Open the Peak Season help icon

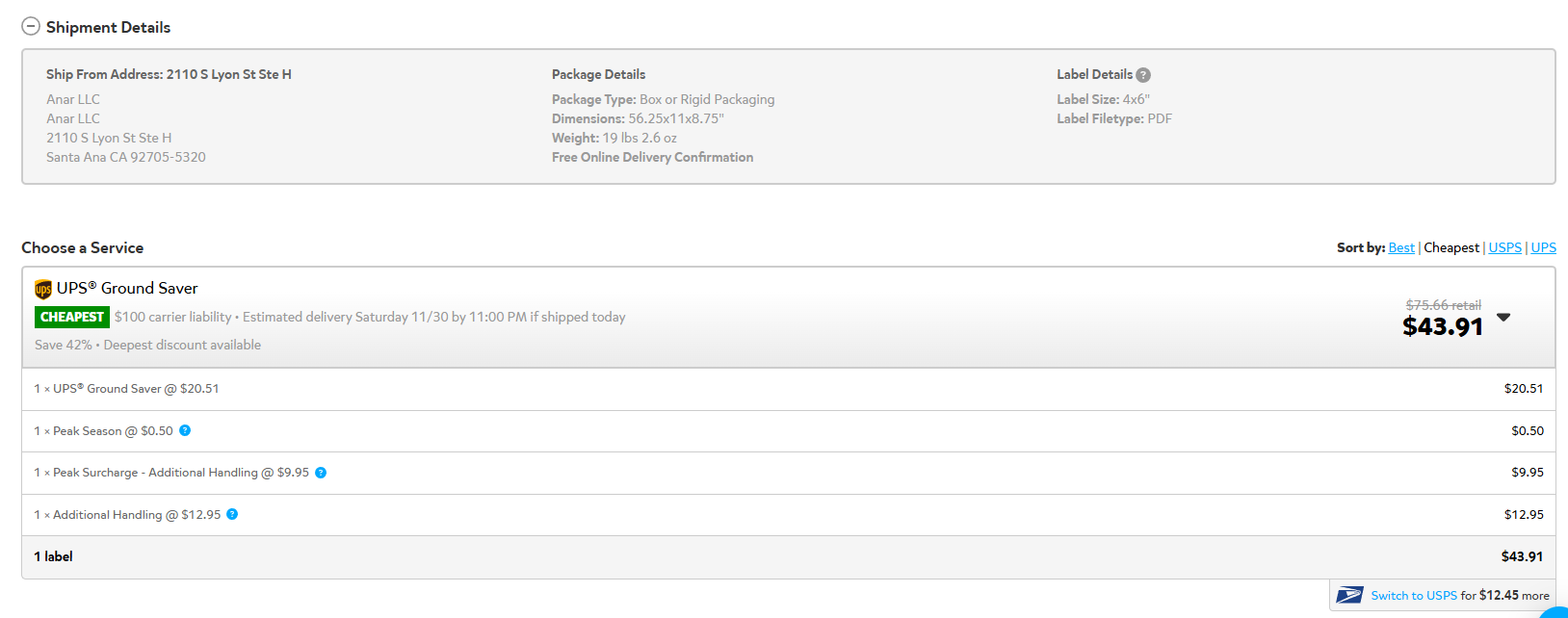pos(185,430)
